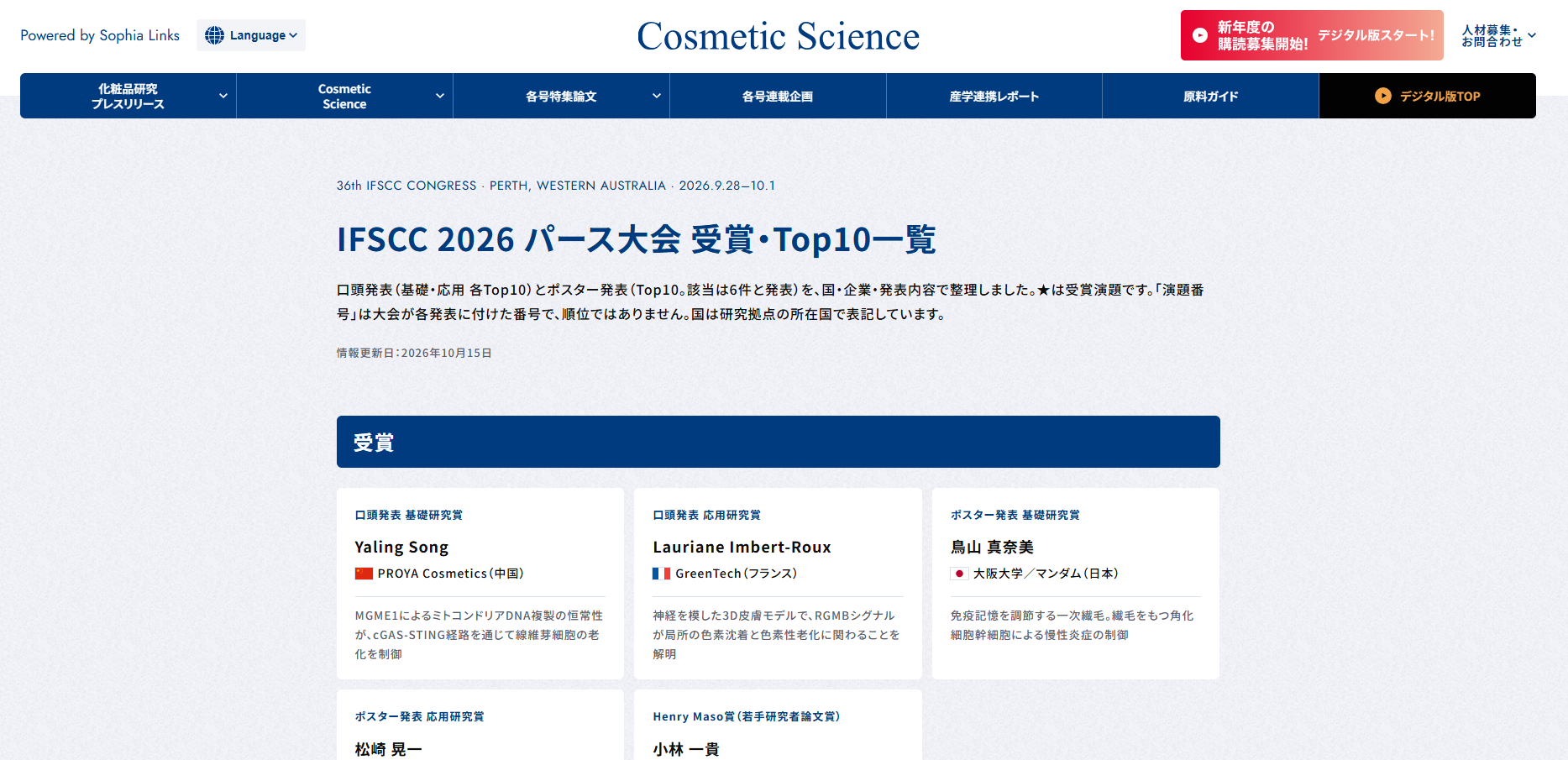Click the MGME1 abstract description text
The width and height of the screenshot is (1568, 760).
(479, 635)
